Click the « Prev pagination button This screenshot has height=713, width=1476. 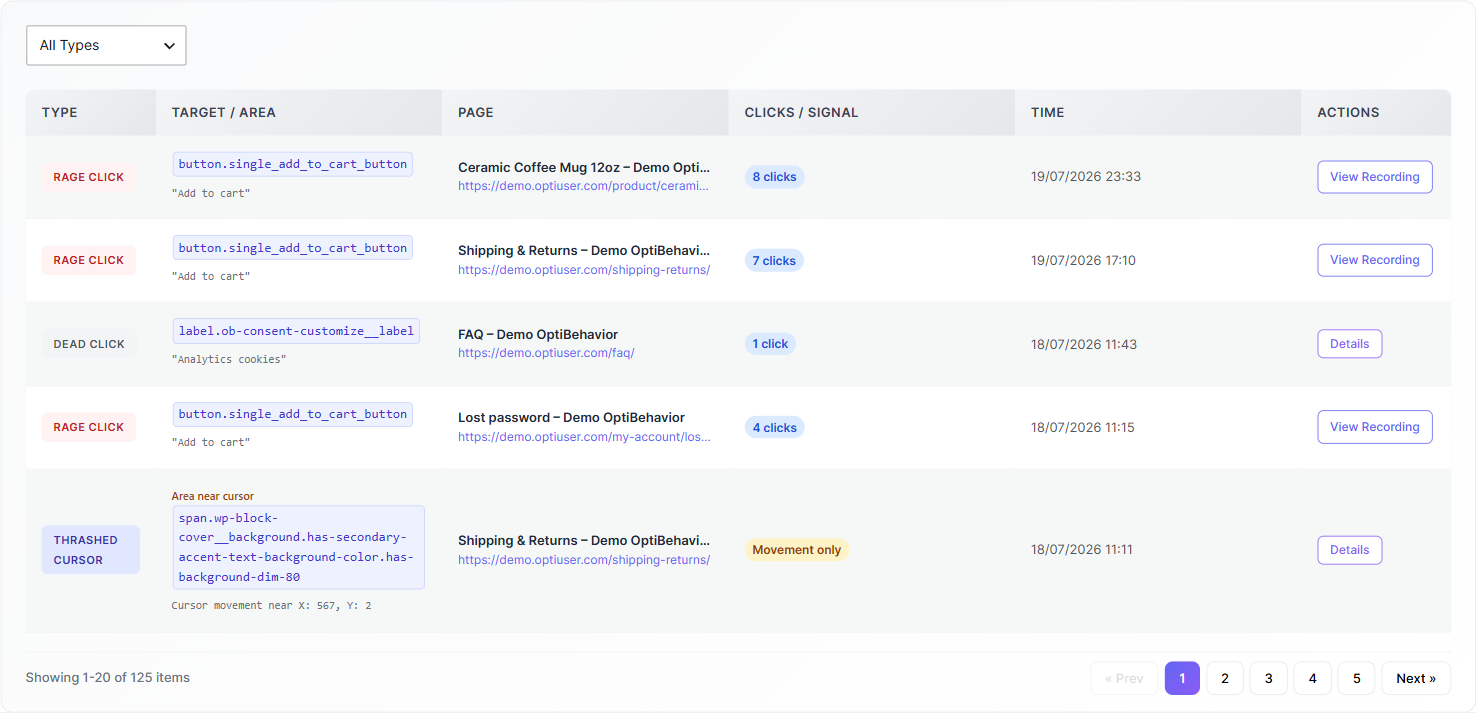[1124, 678]
